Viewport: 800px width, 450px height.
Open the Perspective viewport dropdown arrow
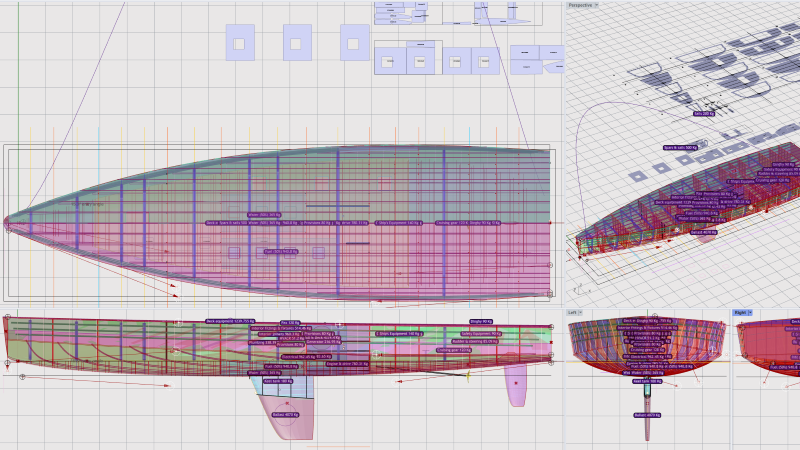[x=596, y=5]
